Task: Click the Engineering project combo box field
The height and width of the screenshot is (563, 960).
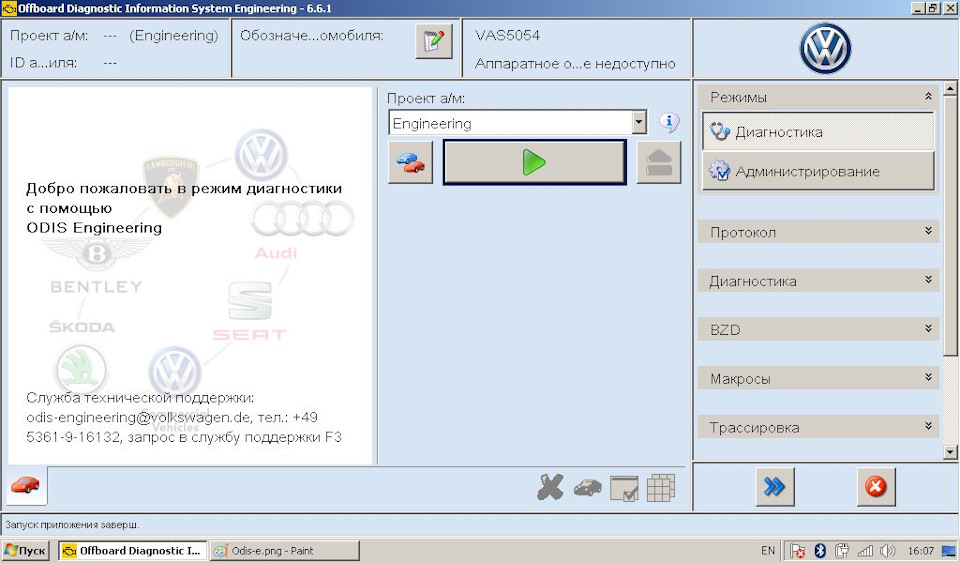Action: tap(517, 122)
